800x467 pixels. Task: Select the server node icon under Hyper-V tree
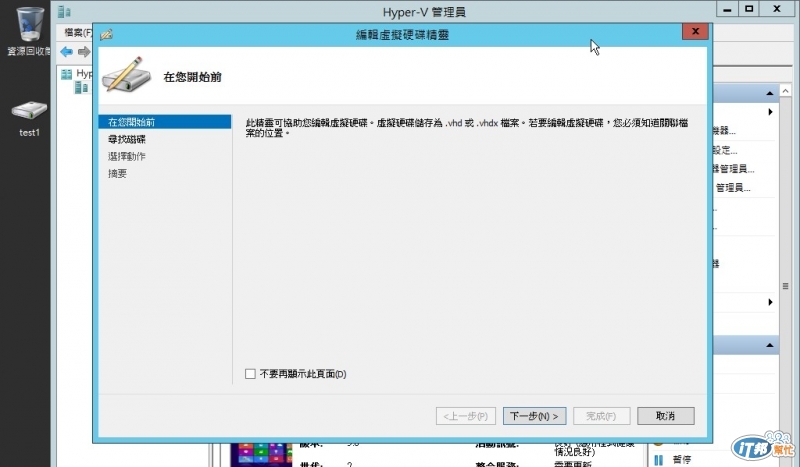(82, 88)
